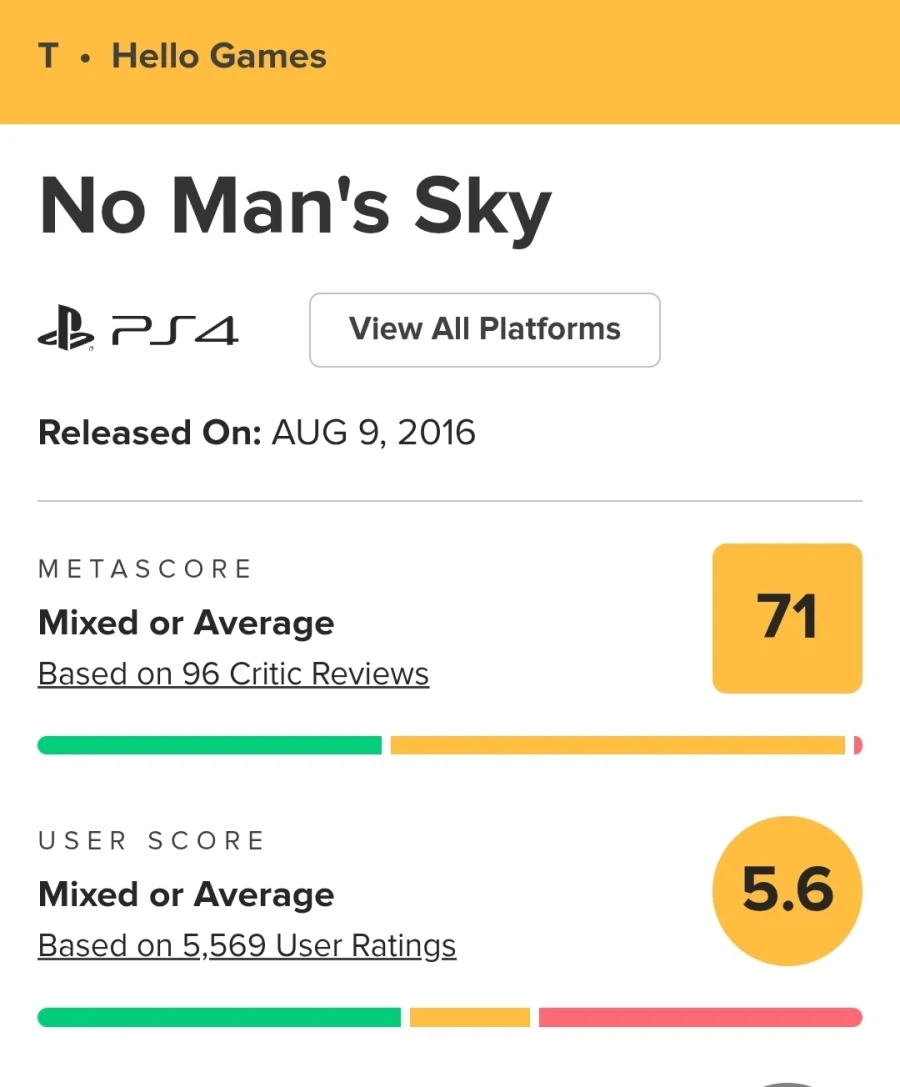Image resolution: width=900 pixels, height=1087 pixels.
Task: Click the 5.6 user score circle
Action: coord(787,890)
